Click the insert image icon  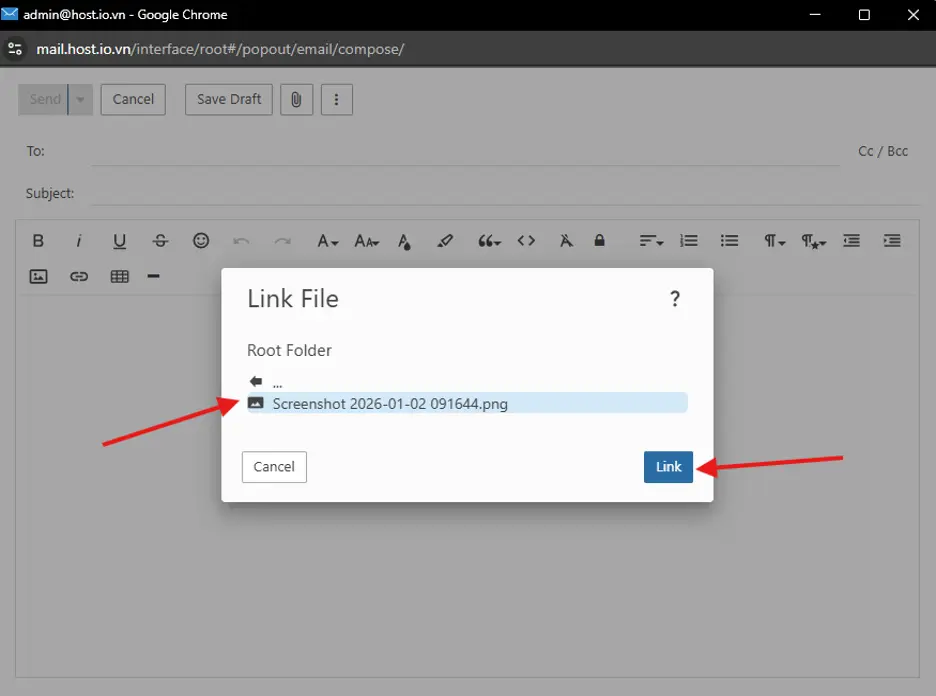click(38, 276)
